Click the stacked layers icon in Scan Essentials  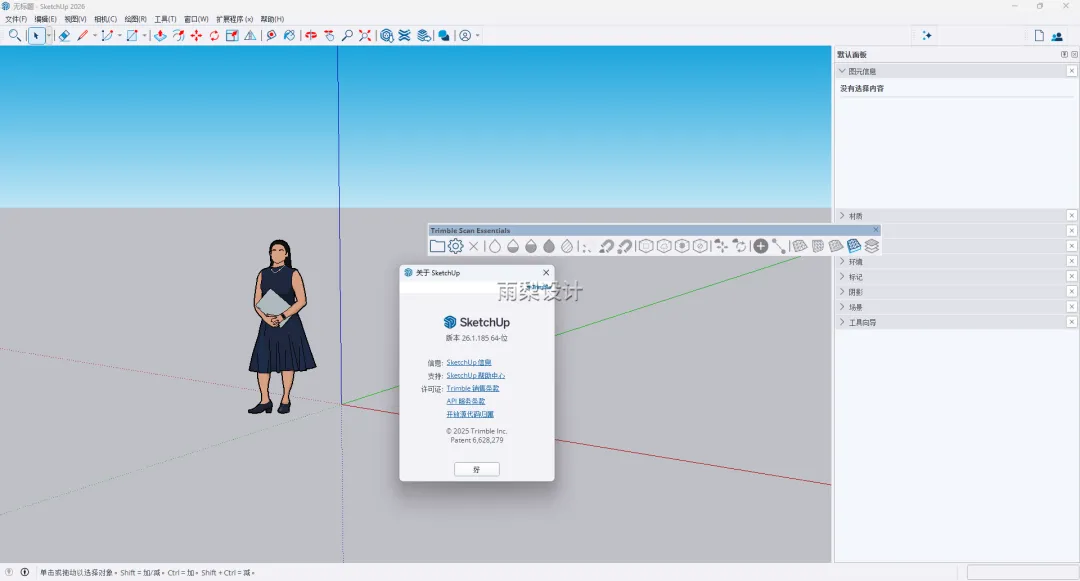[x=872, y=246]
